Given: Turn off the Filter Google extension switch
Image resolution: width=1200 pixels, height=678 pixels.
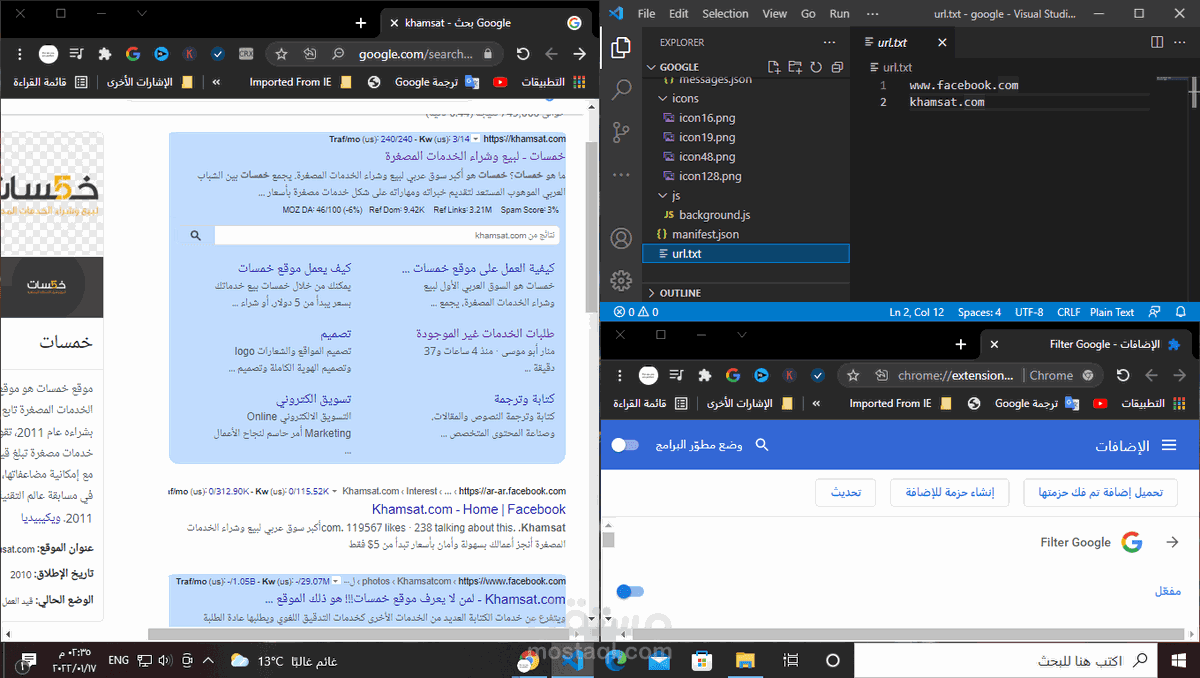Looking at the screenshot, I should point(631,591).
